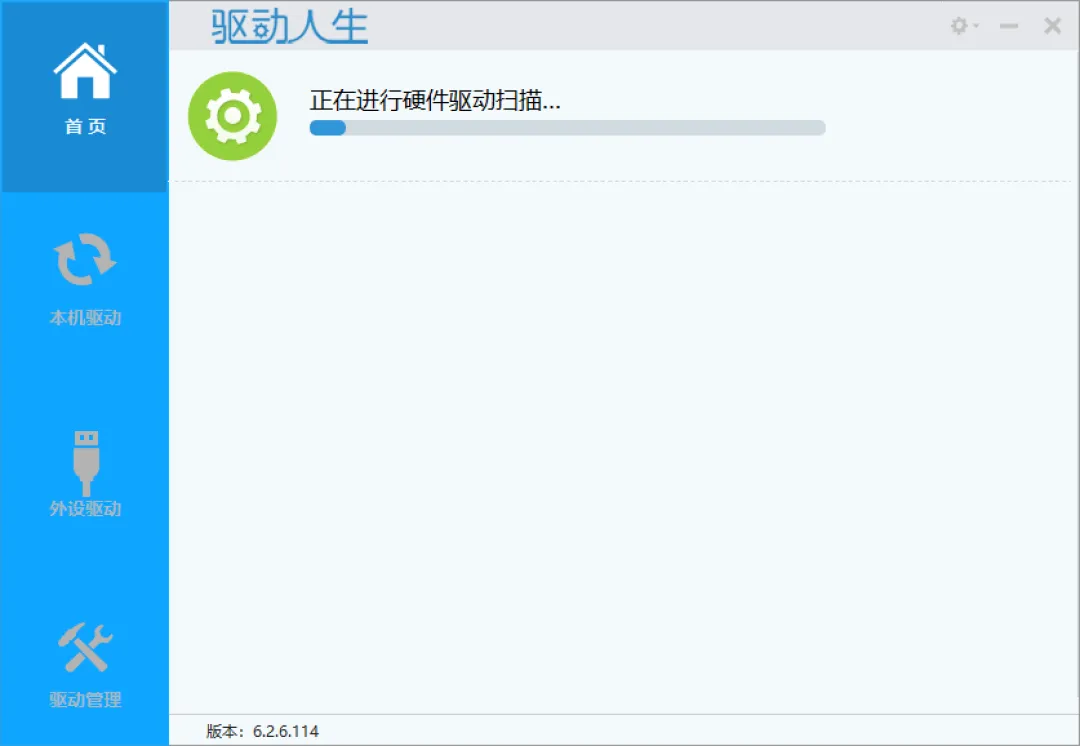
Task: Click the house icon for 首页
Action: click(x=85, y=70)
